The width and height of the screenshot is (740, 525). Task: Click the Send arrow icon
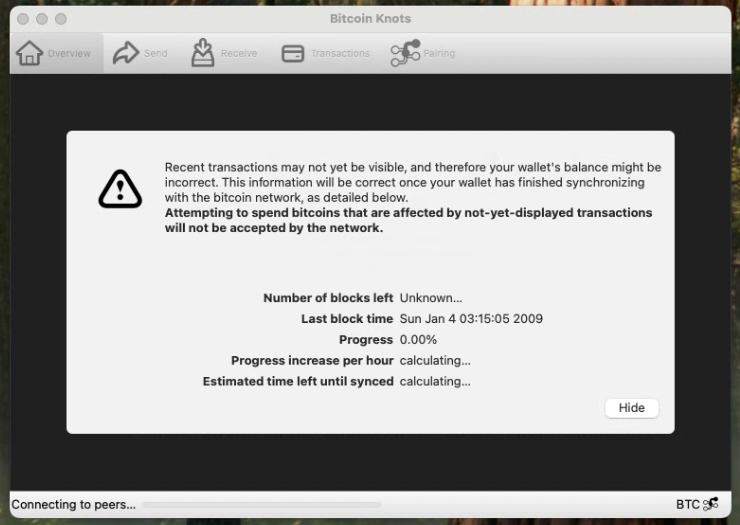click(x=126, y=53)
